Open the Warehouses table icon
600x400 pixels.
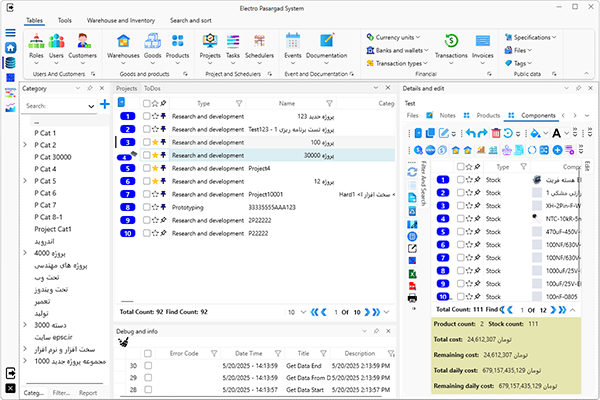(x=124, y=42)
